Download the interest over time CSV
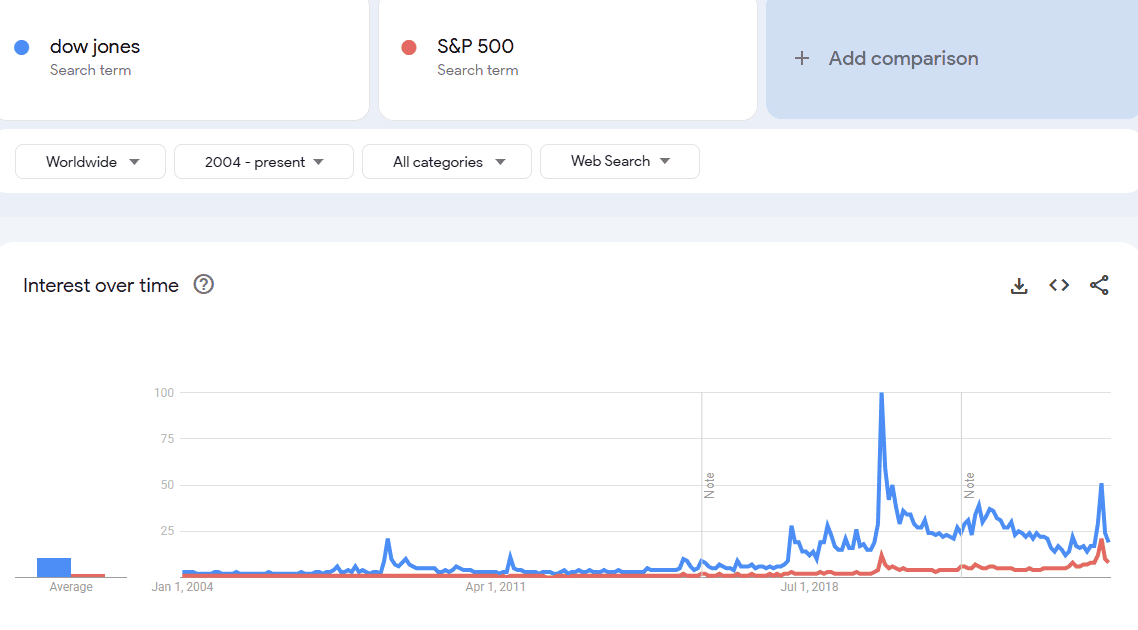Screen dimensions: 1138x630 tap(1019, 285)
